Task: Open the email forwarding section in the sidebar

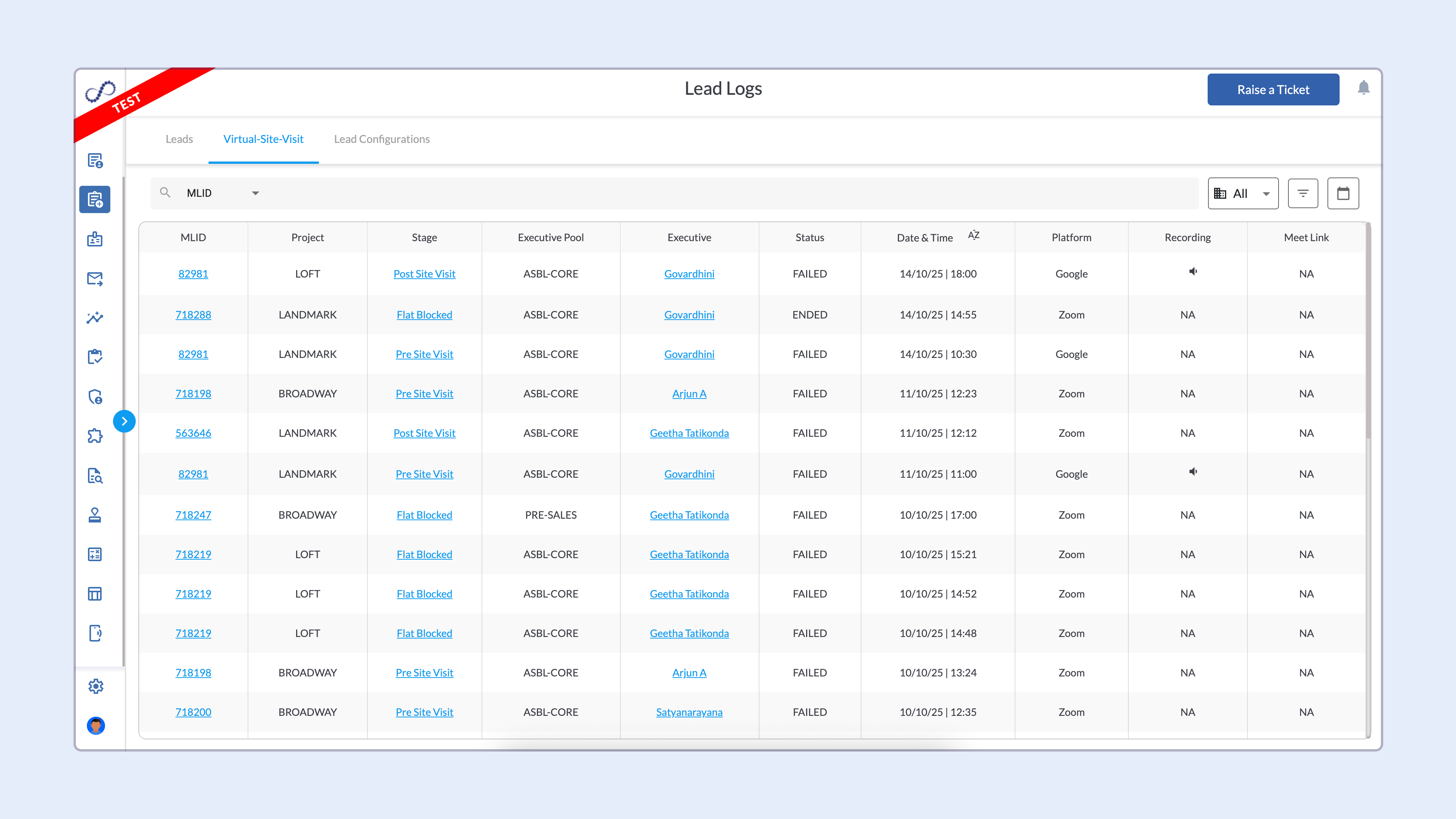Action: pyautogui.click(x=95, y=278)
